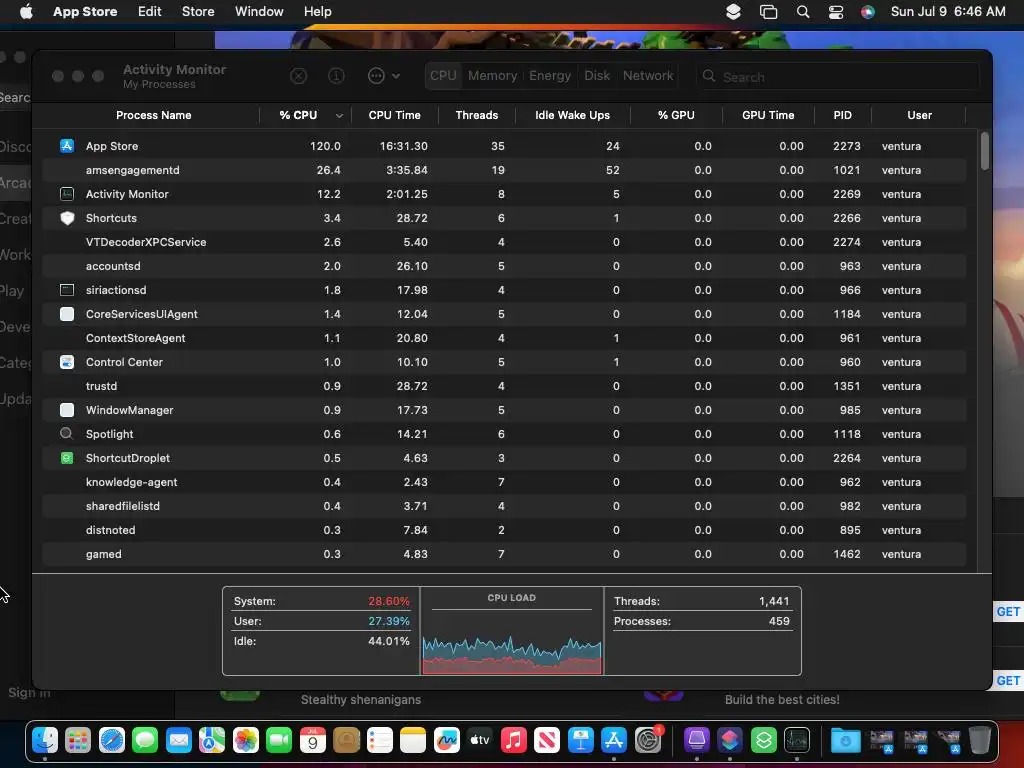Open Keynote from the Dock
1024x768 pixels.
tap(581, 740)
